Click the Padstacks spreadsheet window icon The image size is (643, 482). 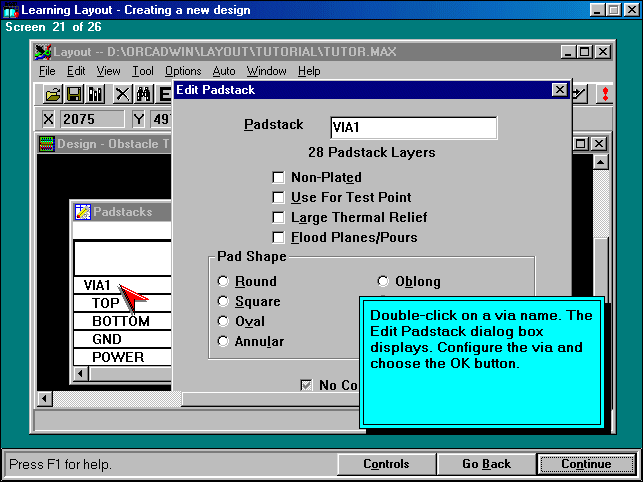pyautogui.click(x=83, y=212)
